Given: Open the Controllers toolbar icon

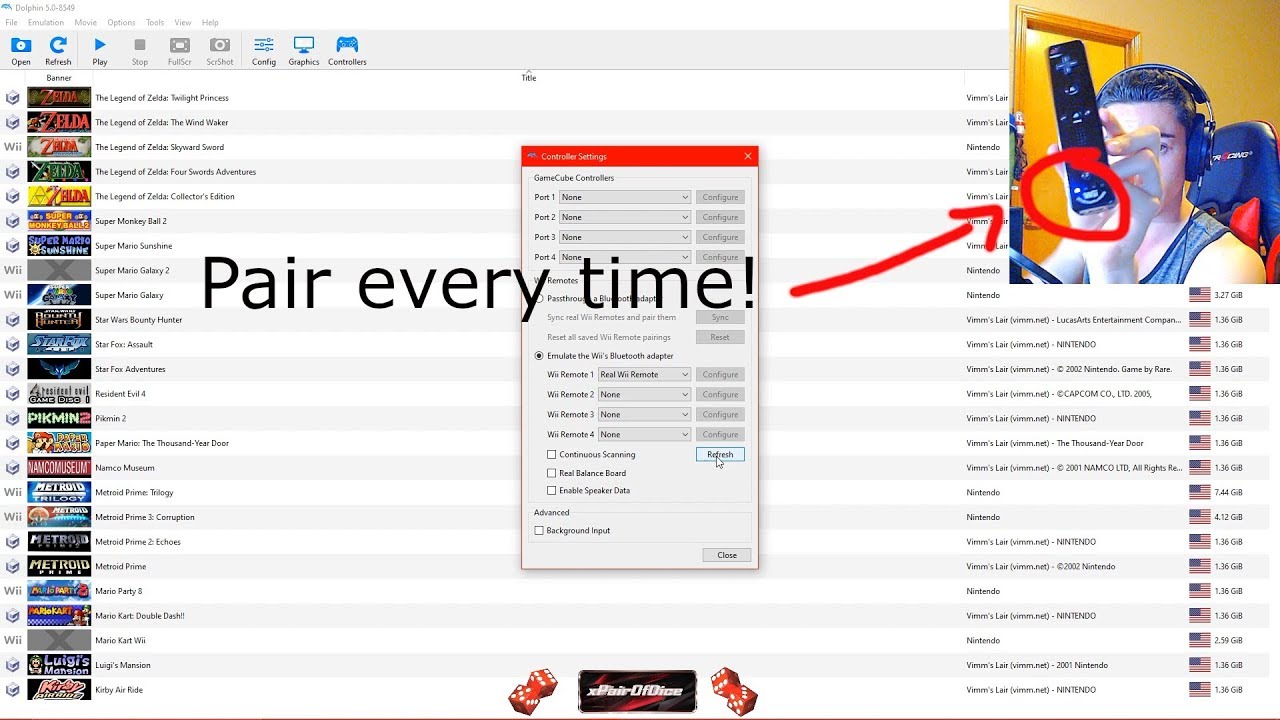Looking at the screenshot, I should (347, 50).
